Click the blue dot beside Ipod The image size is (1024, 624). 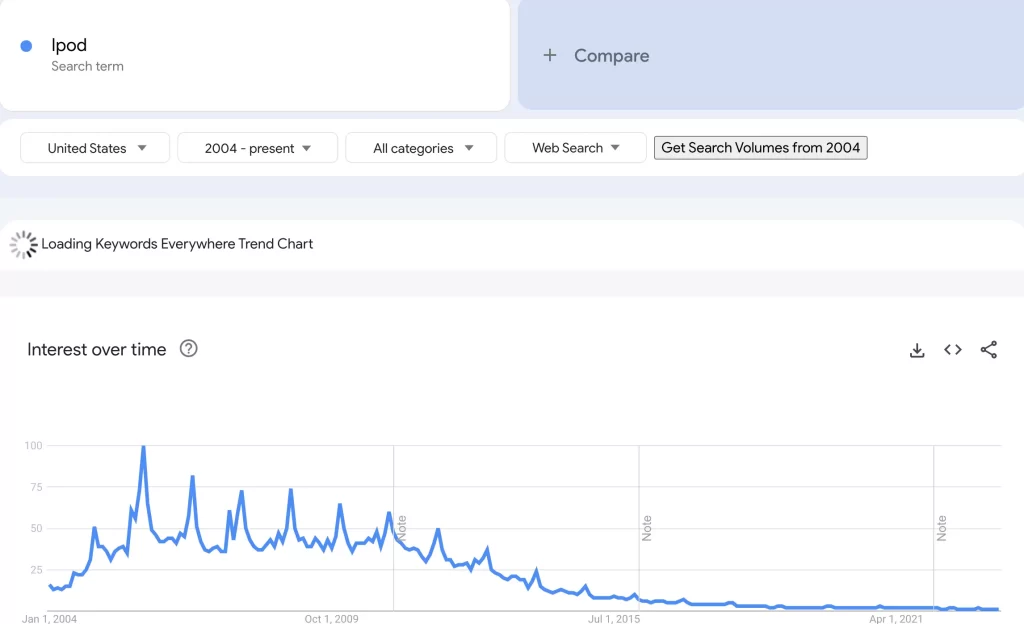point(26,46)
